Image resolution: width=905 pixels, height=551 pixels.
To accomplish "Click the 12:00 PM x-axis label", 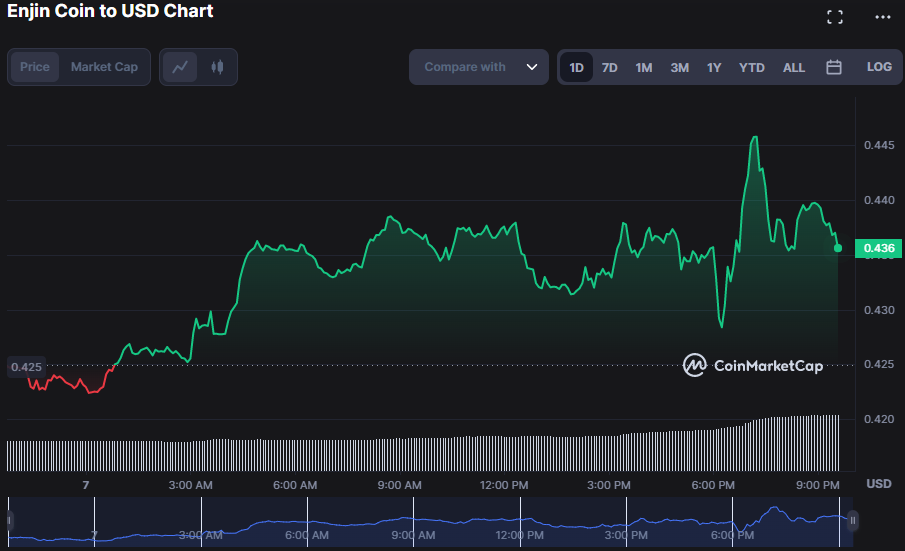I will point(504,485).
